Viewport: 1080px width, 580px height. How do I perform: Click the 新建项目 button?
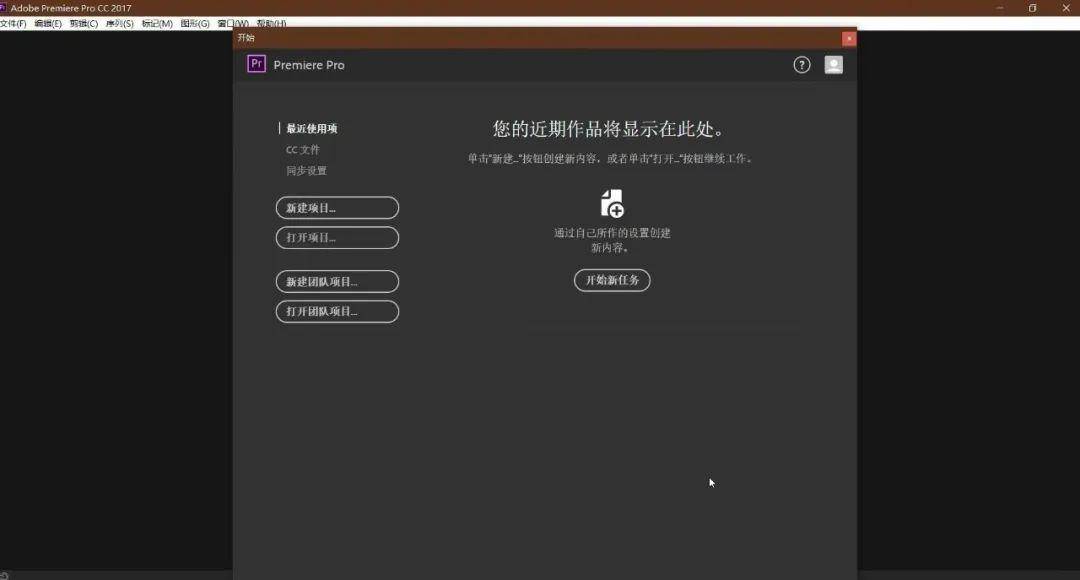pyautogui.click(x=337, y=207)
